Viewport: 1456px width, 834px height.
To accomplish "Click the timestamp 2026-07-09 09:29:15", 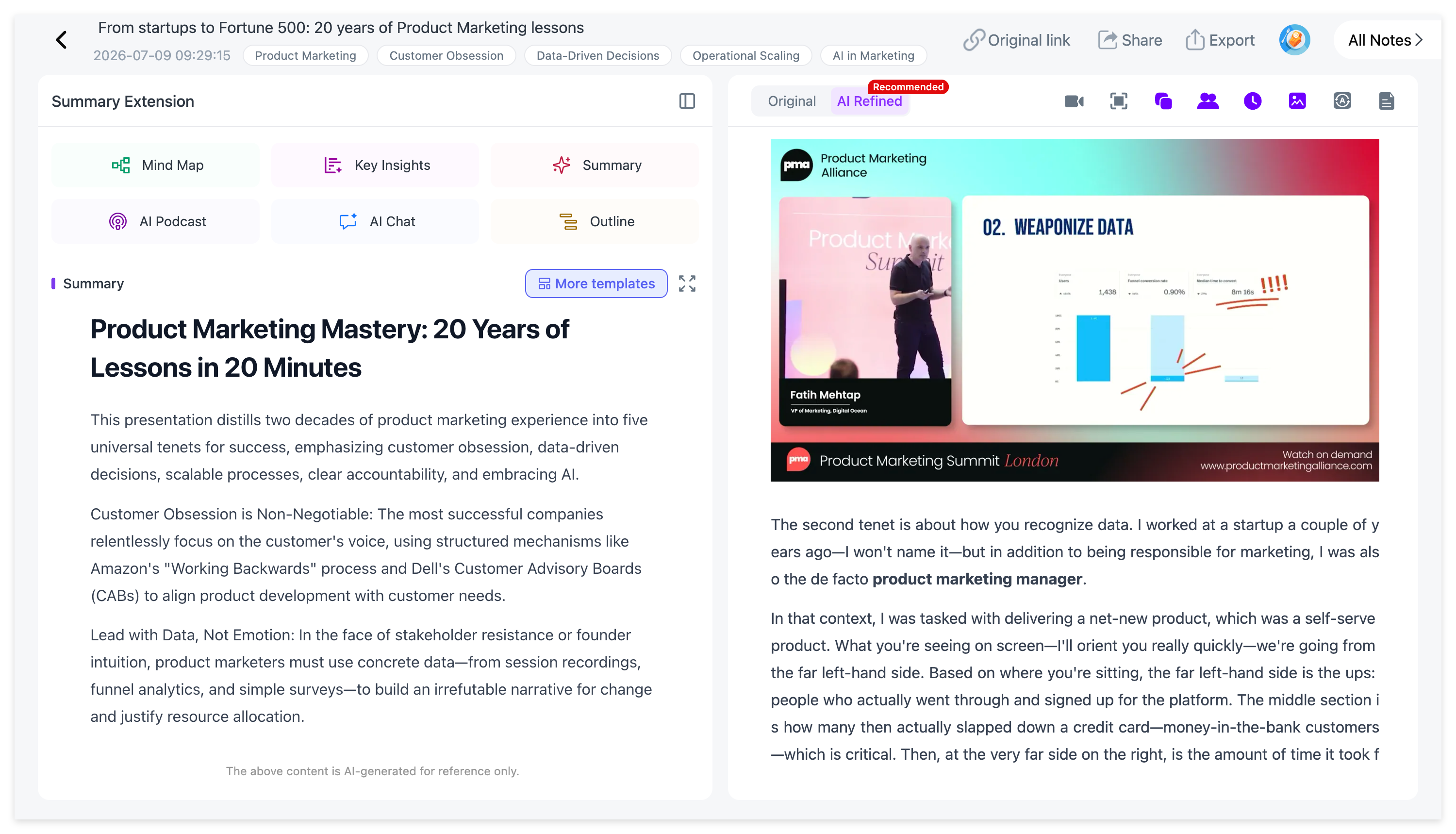I will click(162, 55).
